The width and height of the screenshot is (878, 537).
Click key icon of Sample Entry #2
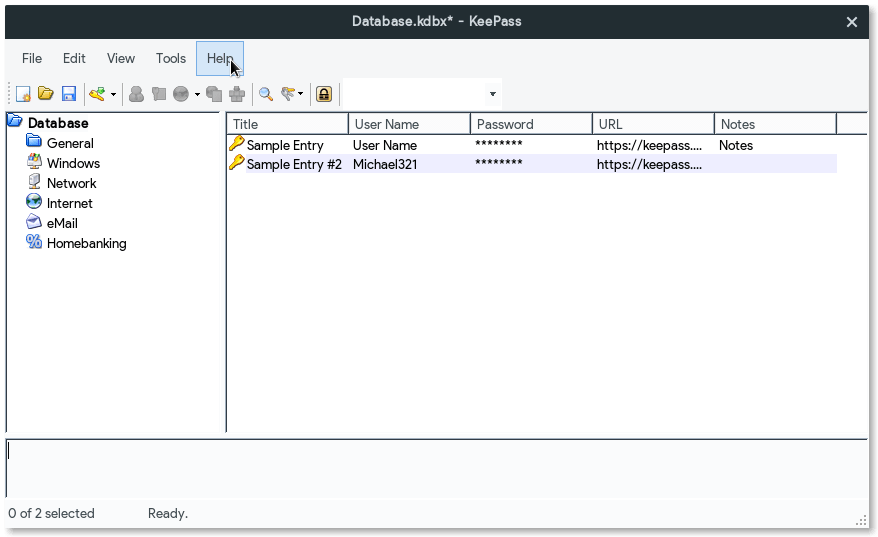click(x=237, y=163)
